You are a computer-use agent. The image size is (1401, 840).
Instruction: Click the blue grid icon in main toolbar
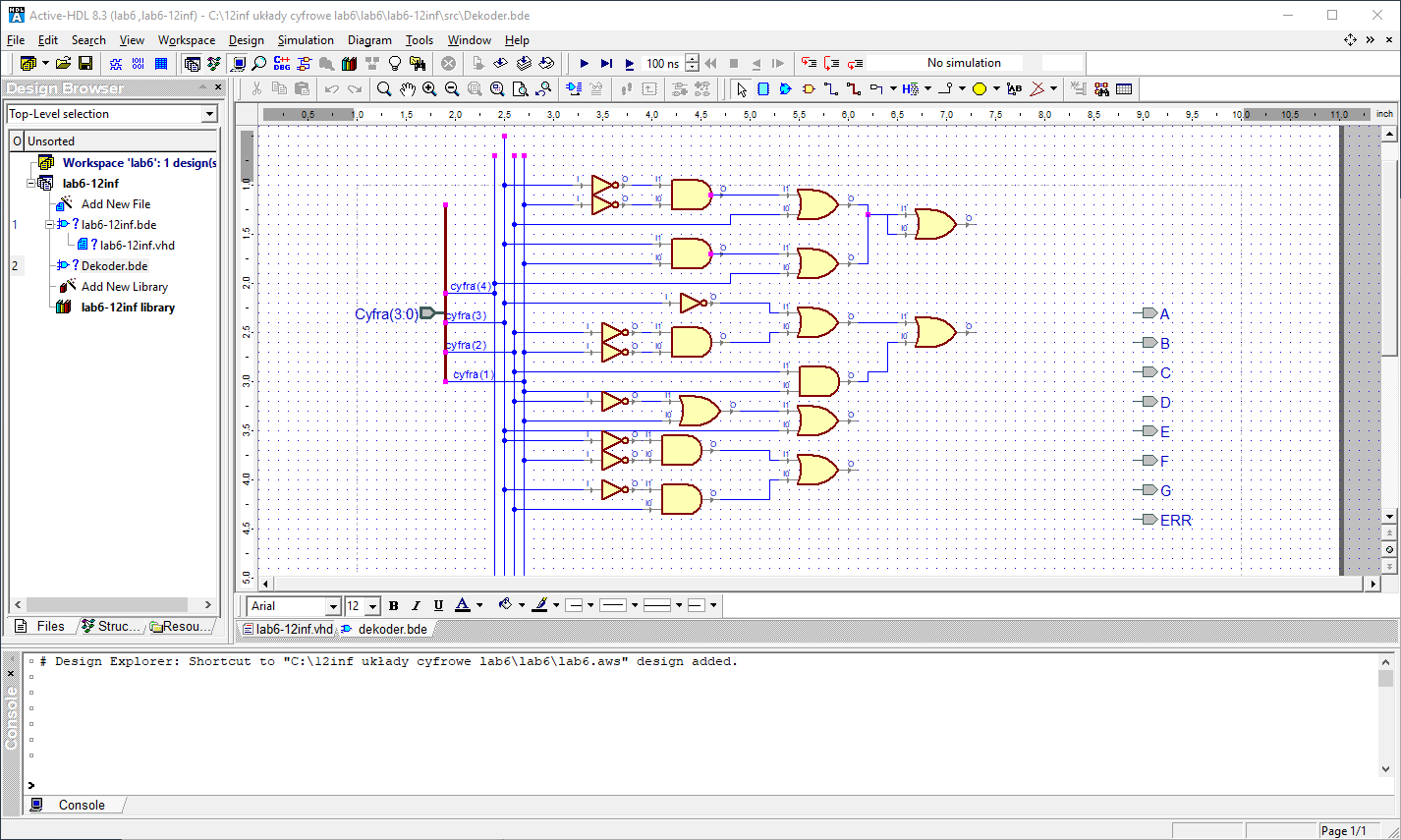pyautogui.click(x=161, y=63)
